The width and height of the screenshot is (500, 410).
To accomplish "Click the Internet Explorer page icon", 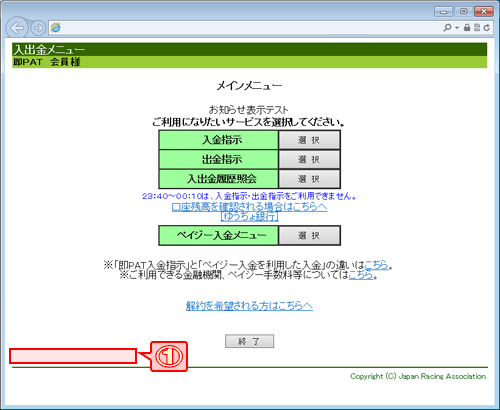I will click(x=56, y=28).
